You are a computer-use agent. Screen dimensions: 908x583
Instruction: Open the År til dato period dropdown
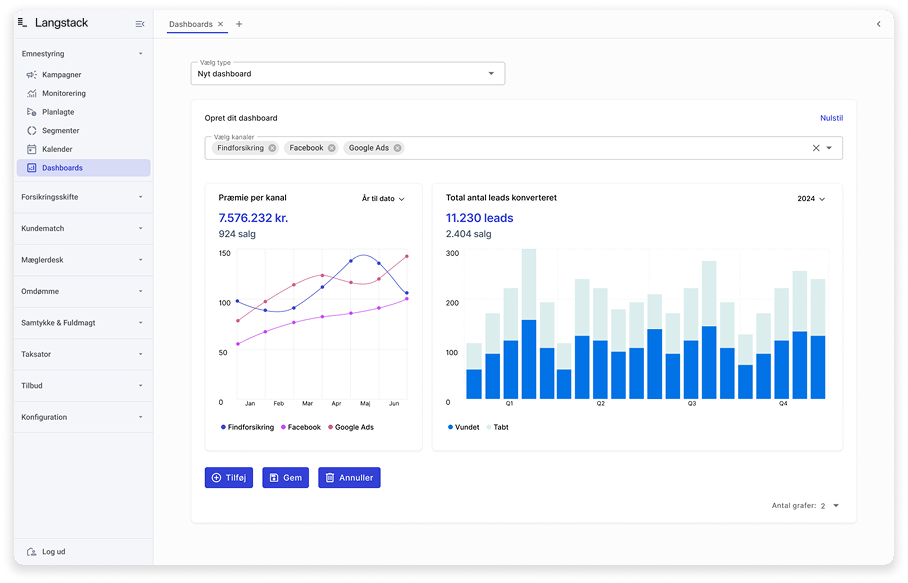pos(383,199)
